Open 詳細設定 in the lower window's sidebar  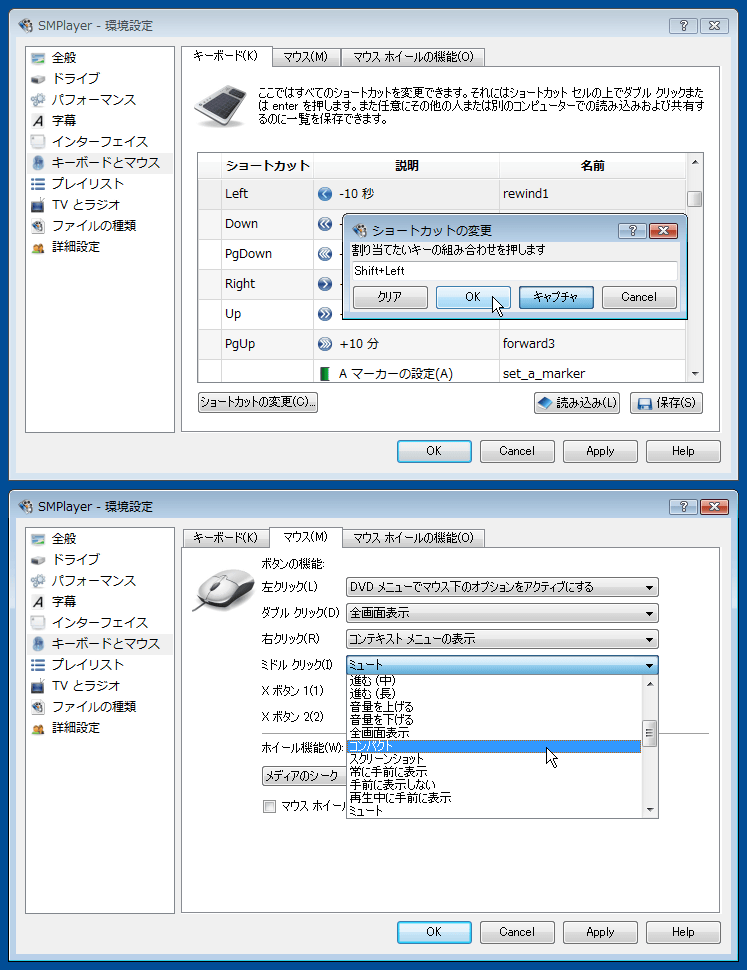(75, 728)
